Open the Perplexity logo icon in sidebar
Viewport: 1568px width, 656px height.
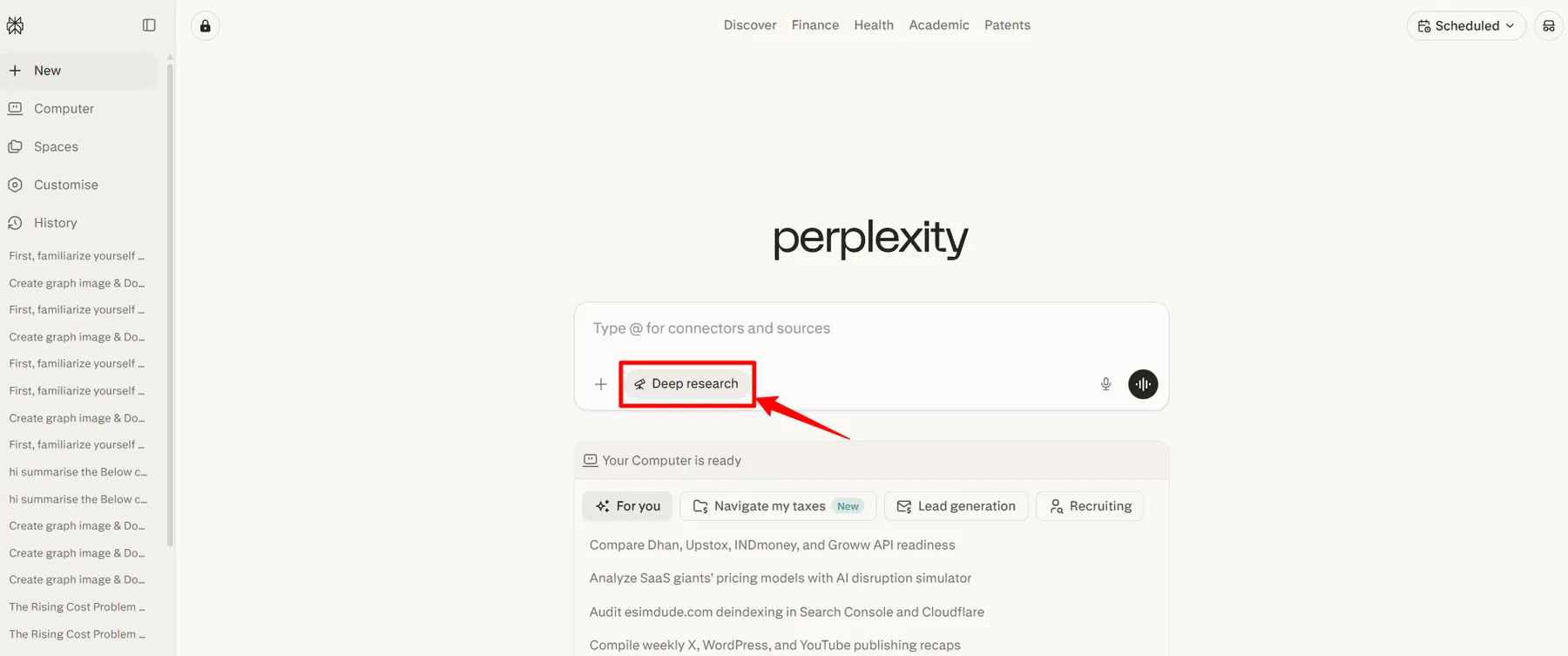(x=15, y=25)
